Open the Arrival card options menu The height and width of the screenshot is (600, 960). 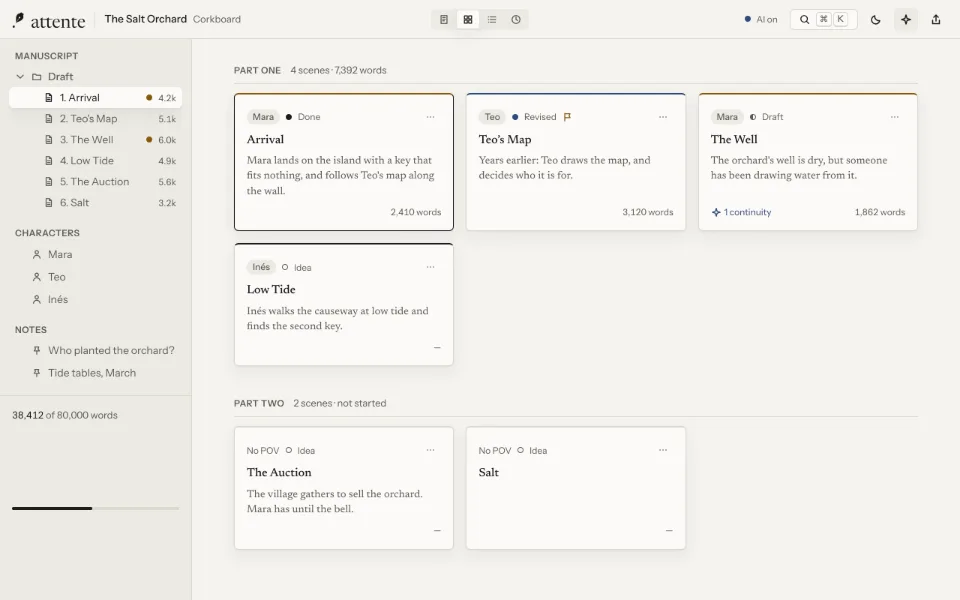coord(430,117)
